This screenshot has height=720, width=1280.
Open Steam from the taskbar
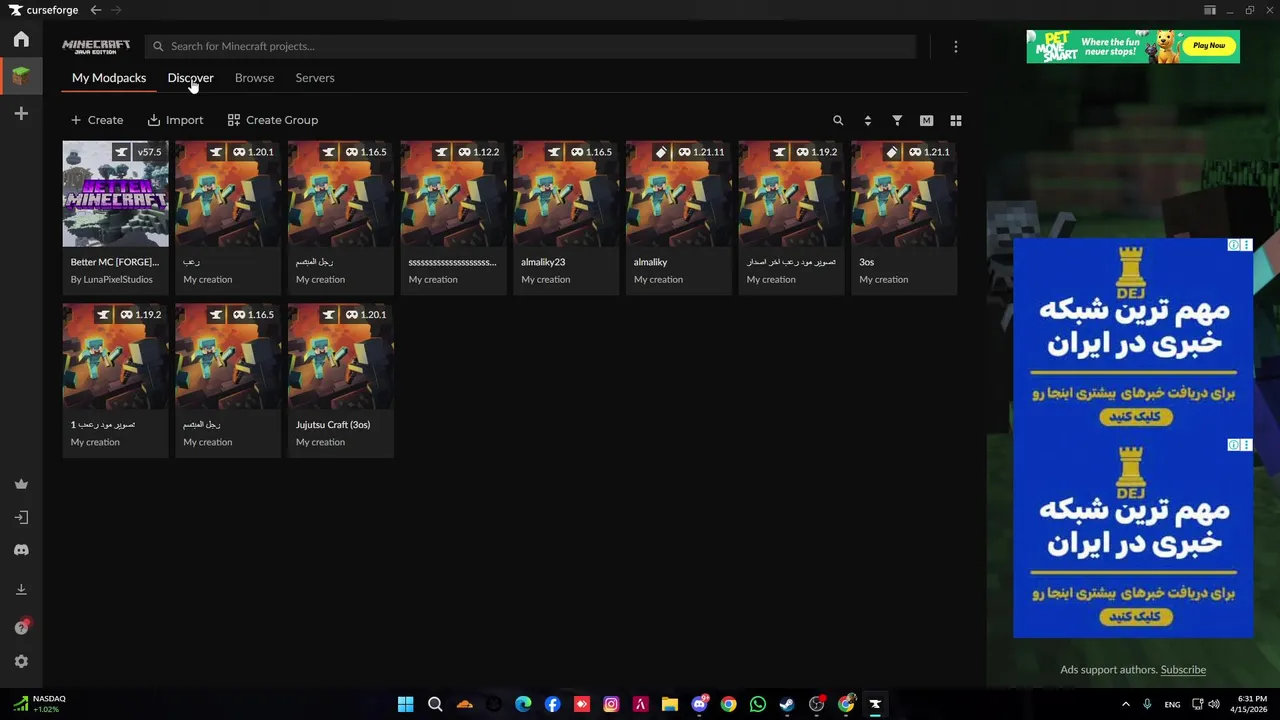tap(787, 704)
